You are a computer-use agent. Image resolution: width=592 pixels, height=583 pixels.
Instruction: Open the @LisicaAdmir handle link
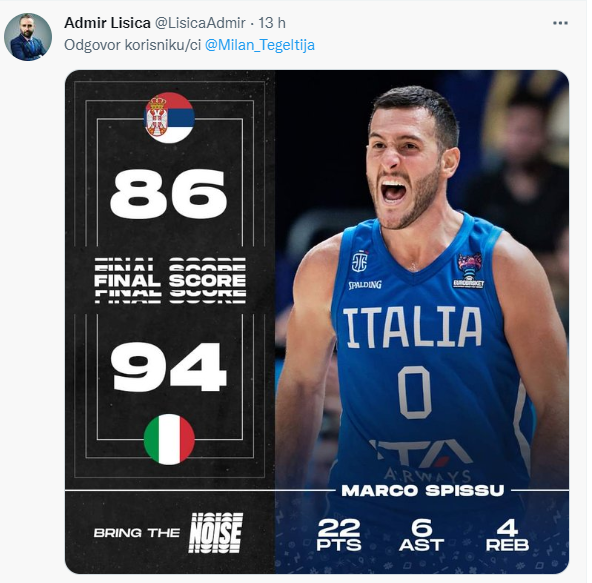pyautogui.click(x=200, y=23)
